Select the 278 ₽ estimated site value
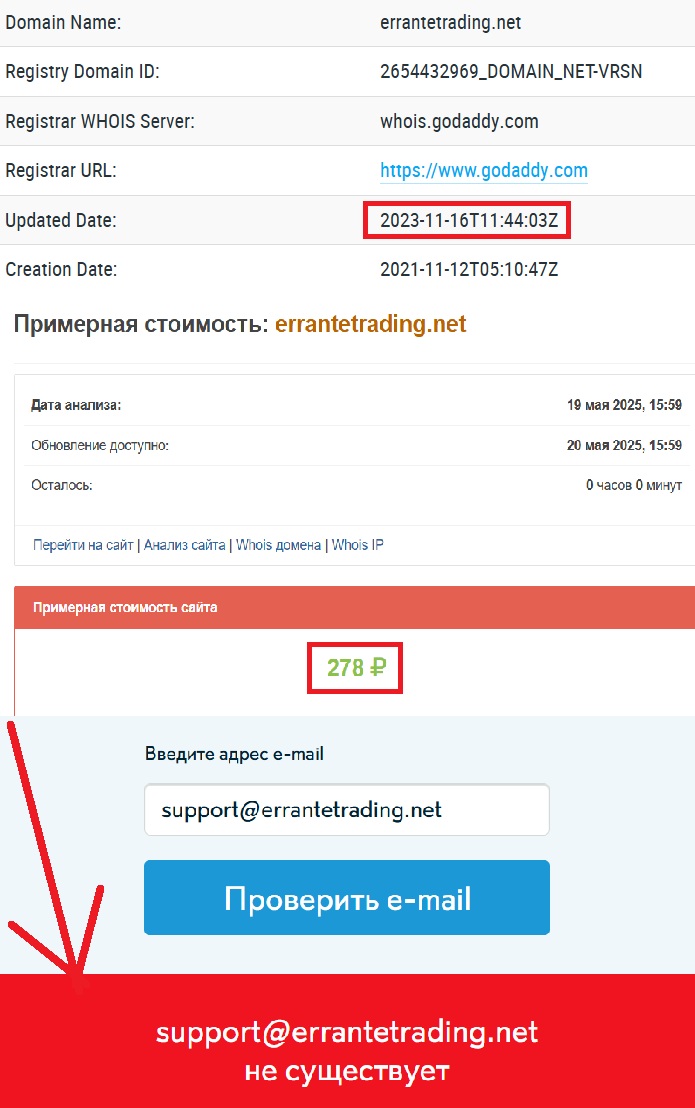Screen dimensions: 695x1108 point(356,667)
